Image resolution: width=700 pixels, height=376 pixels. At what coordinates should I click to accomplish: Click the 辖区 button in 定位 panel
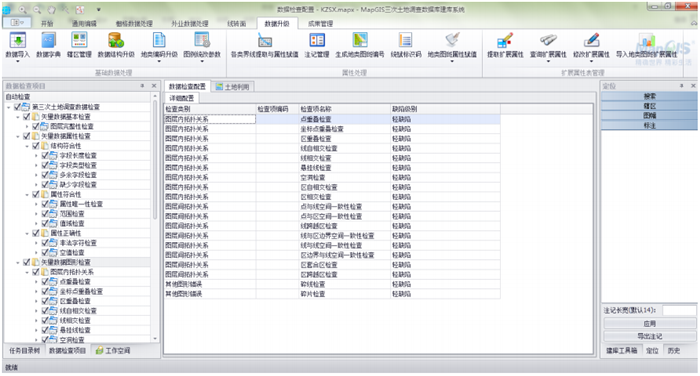coord(650,106)
